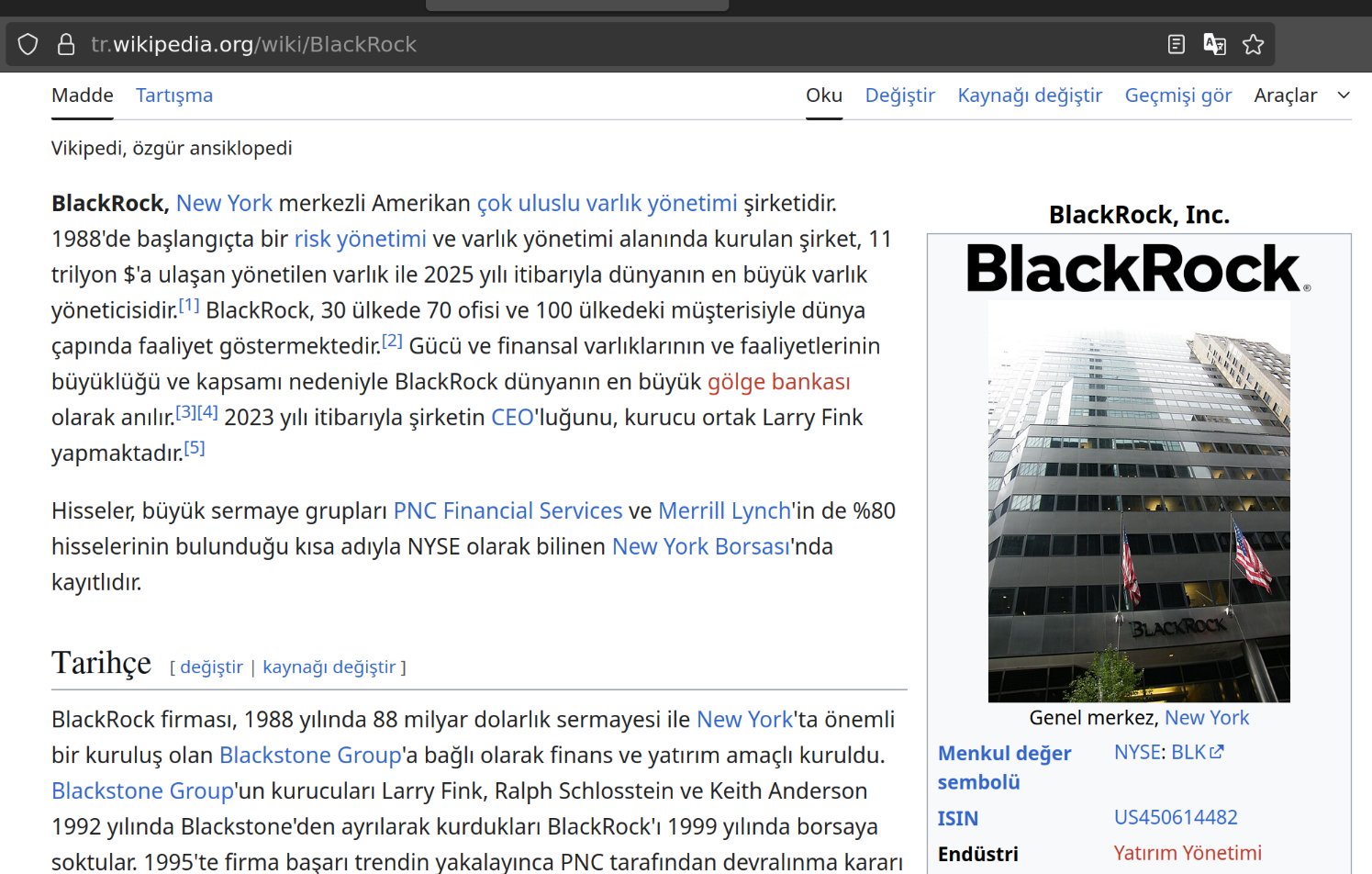Open the Blackstone Group'un kurucuları link
1372x874 pixels.
pyautogui.click(x=142, y=791)
